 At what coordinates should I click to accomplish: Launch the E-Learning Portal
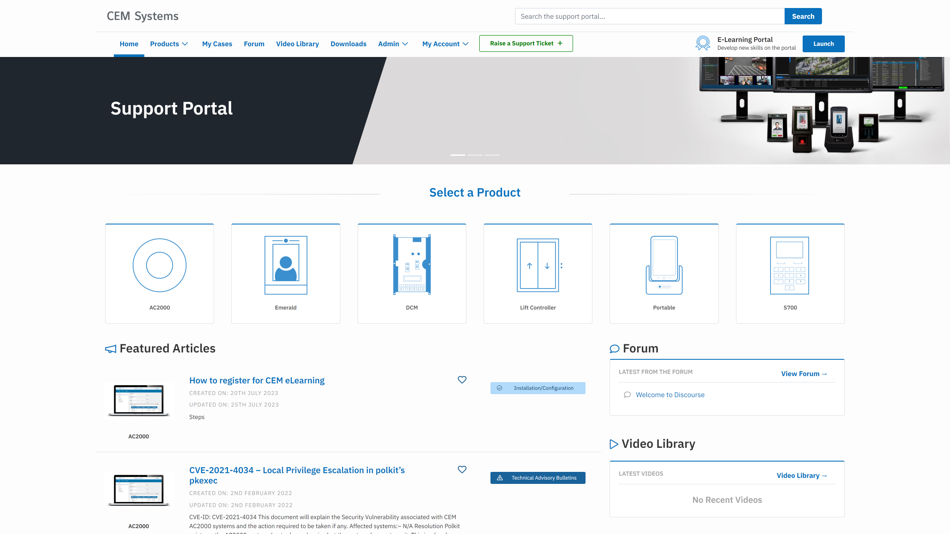pos(823,44)
